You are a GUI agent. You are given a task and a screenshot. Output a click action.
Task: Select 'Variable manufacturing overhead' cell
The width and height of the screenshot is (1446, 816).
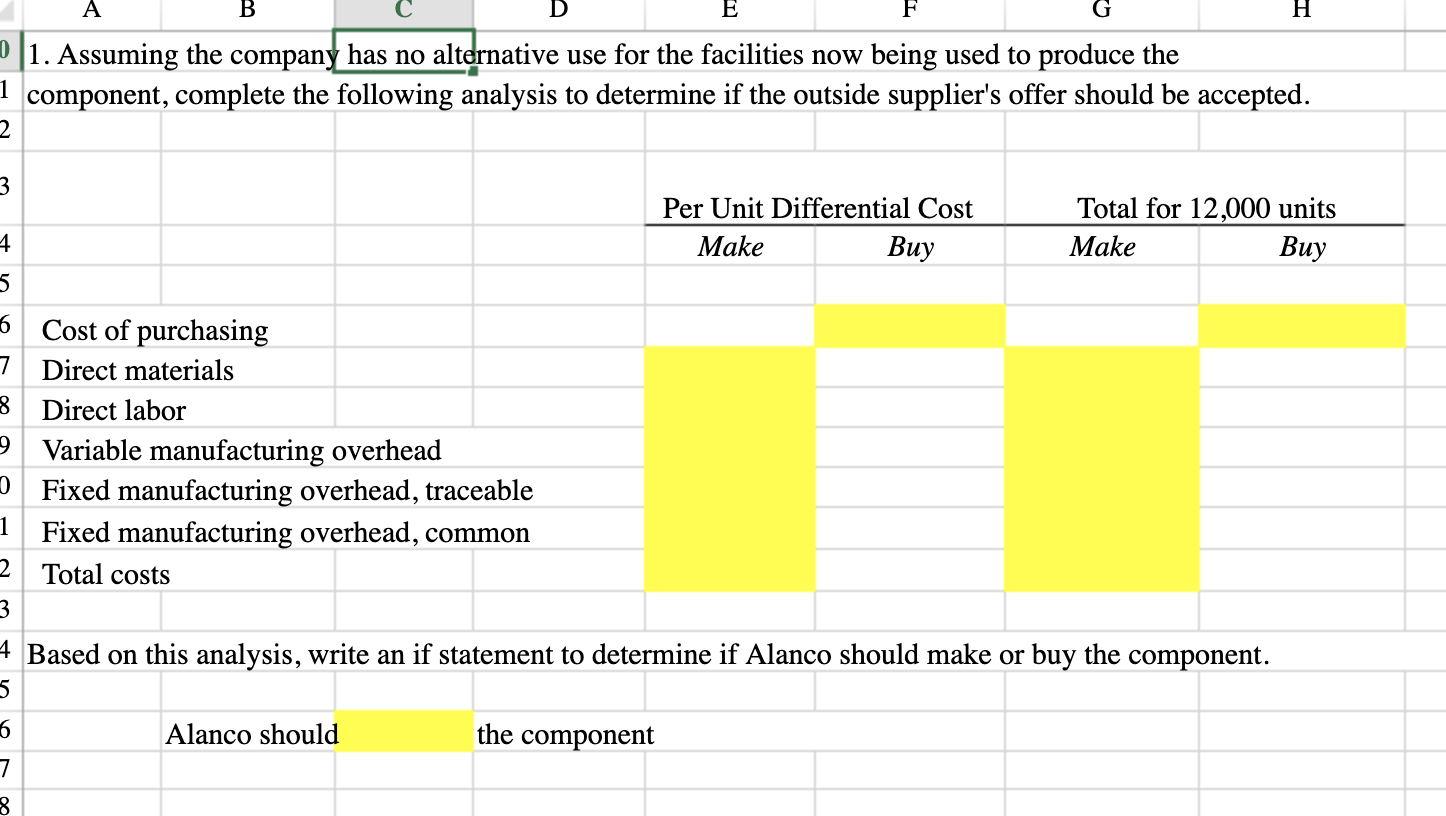point(242,450)
